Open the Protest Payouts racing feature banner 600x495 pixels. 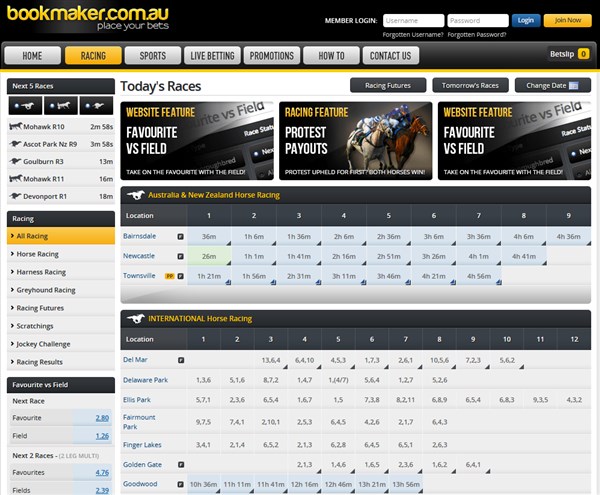[x=355, y=141]
